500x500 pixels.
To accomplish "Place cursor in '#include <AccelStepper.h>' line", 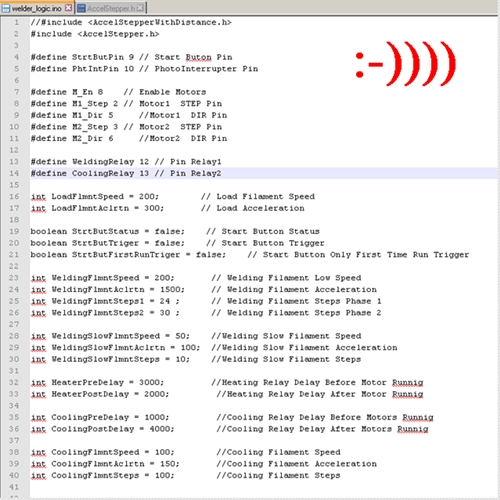I will point(95,34).
